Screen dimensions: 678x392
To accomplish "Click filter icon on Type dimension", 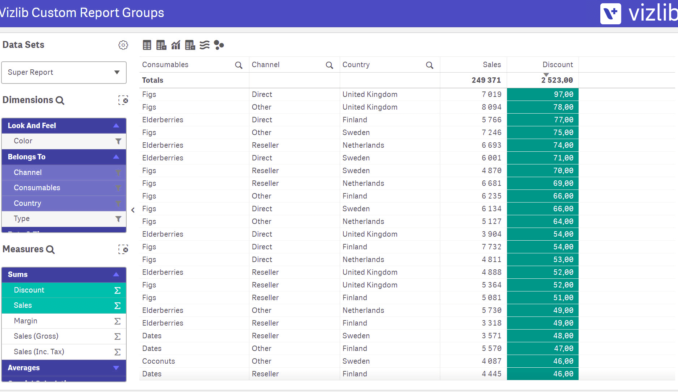I will (x=118, y=219).
